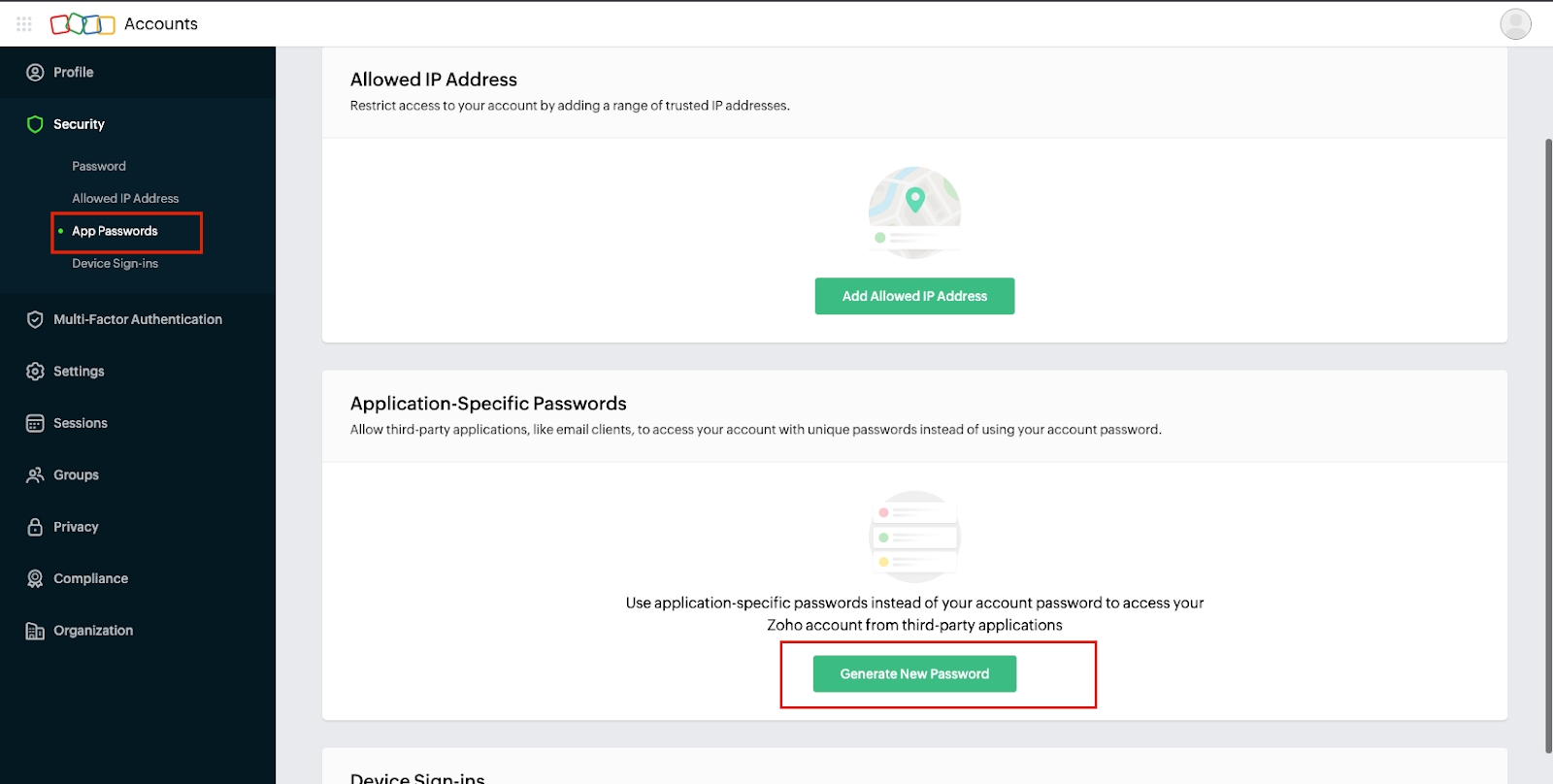Image resolution: width=1553 pixels, height=784 pixels.
Task: Navigate to Device Sign-ins submenu item
Action: coord(115,264)
